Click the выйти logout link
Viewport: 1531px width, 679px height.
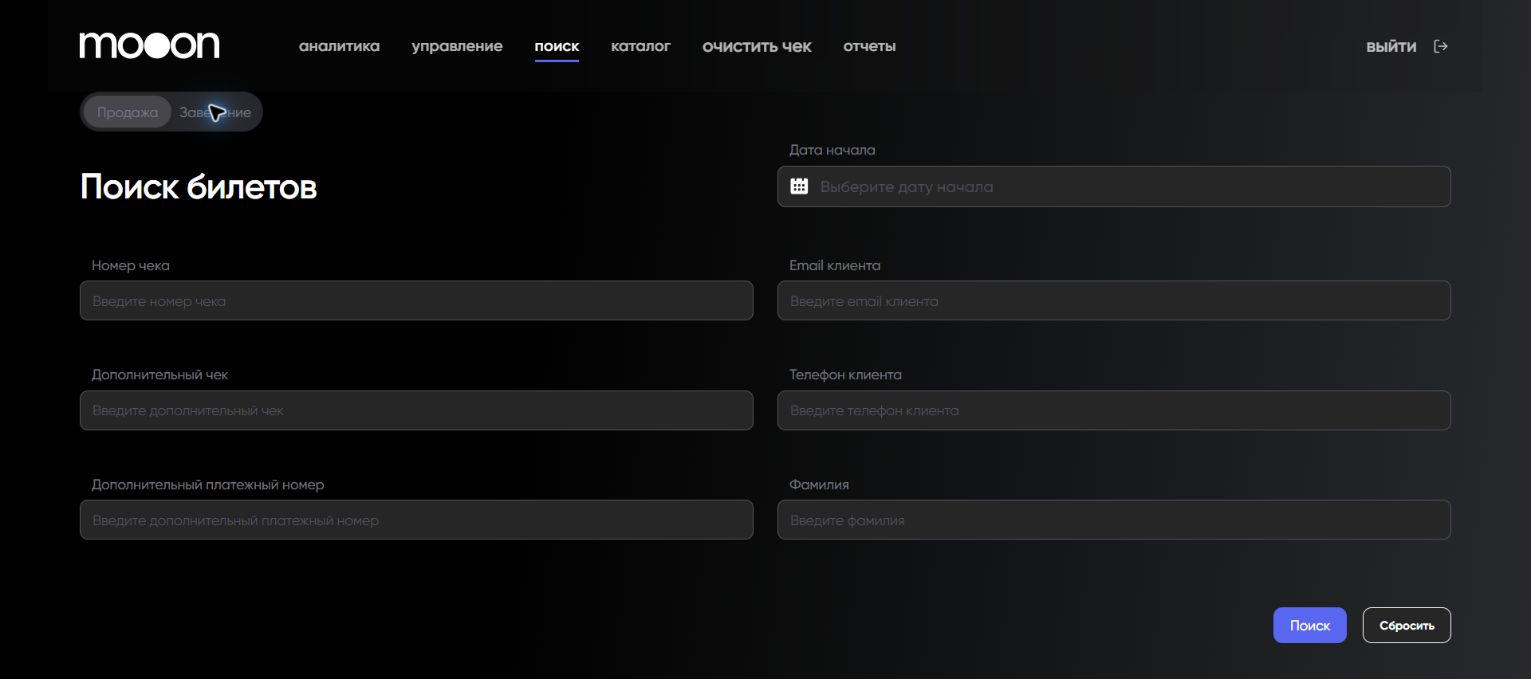coord(1391,46)
